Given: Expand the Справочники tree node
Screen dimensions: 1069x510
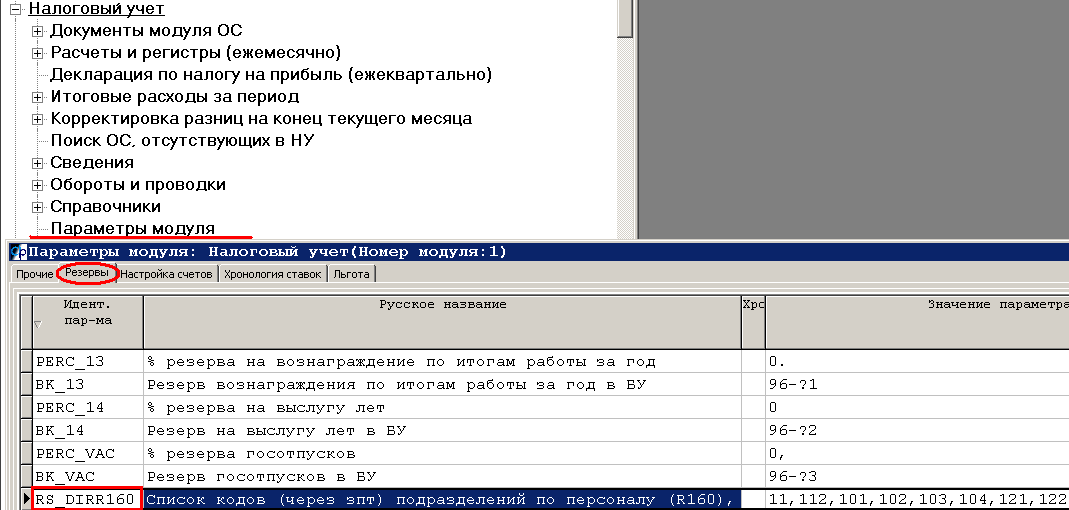Looking at the screenshot, I should [x=38, y=207].
